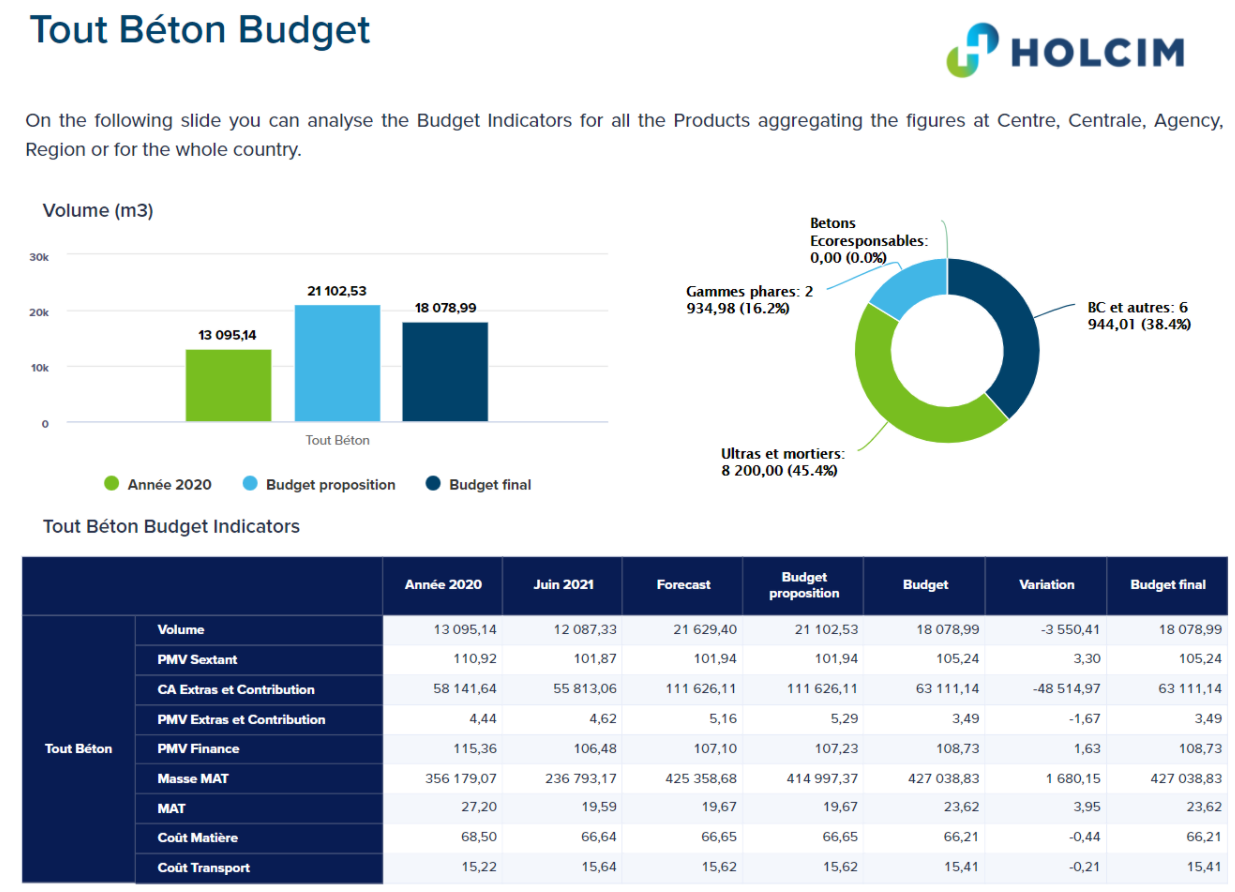This screenshot has height=892, width=1235.
Task: Click the Budget final column header
Action: [1168, 585]
